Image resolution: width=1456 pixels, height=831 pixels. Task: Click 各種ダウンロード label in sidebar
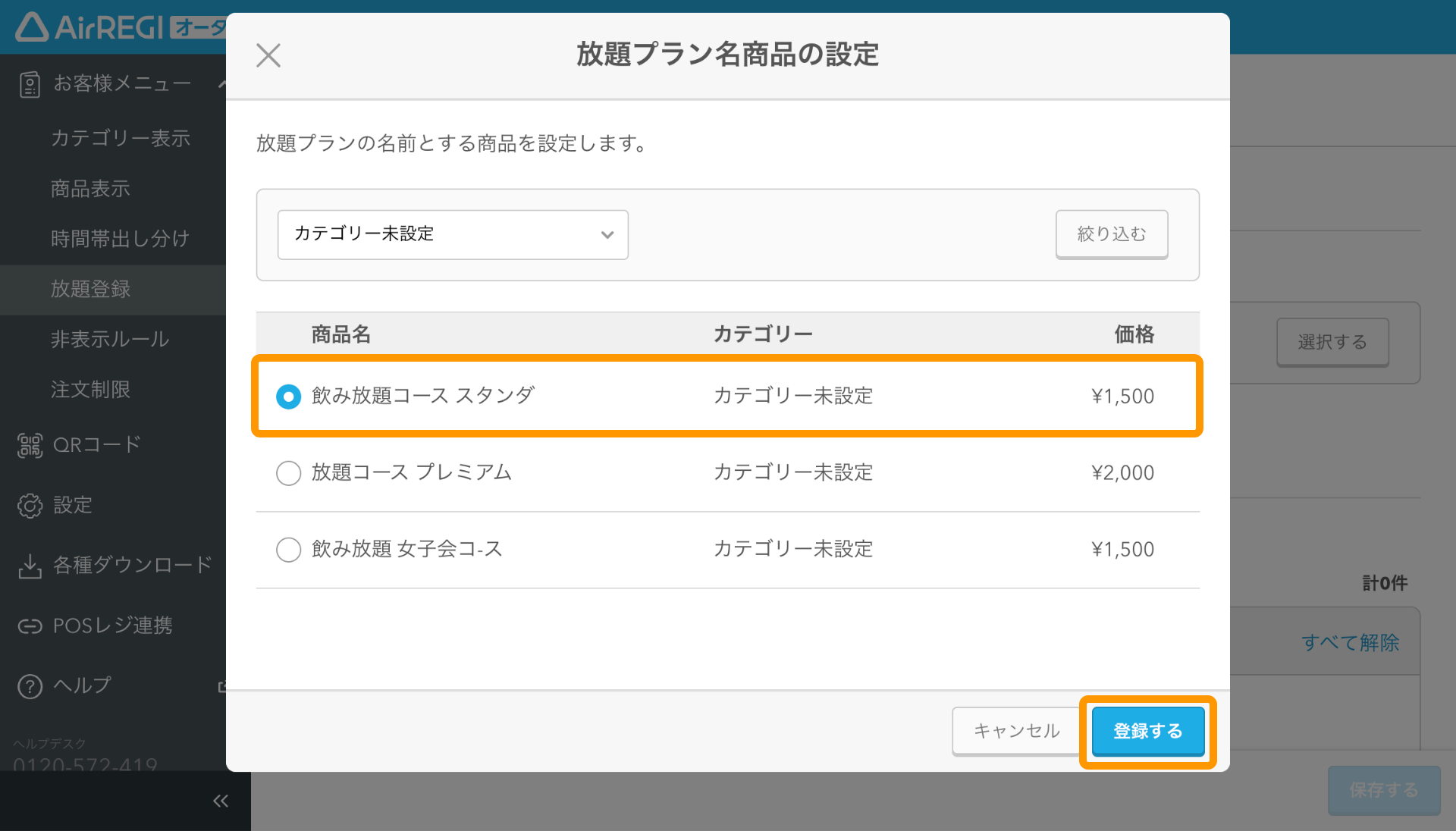133,565
